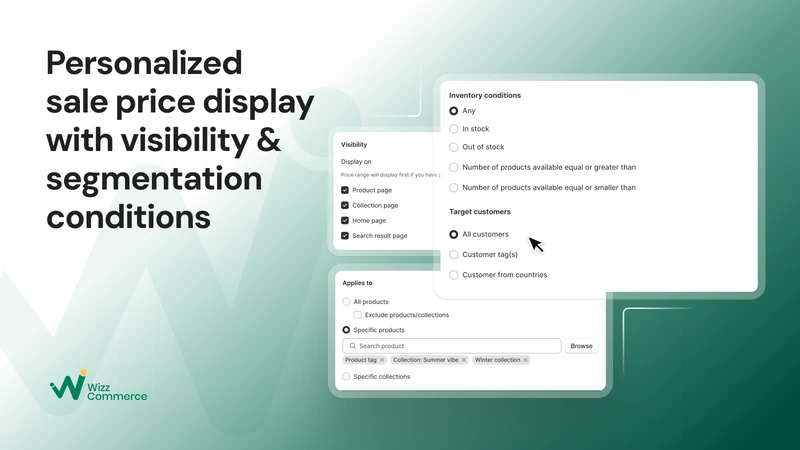Click the Target customers heading
Image resolution: width=800 pixels, height=450 pixels.
pos(480,212)
